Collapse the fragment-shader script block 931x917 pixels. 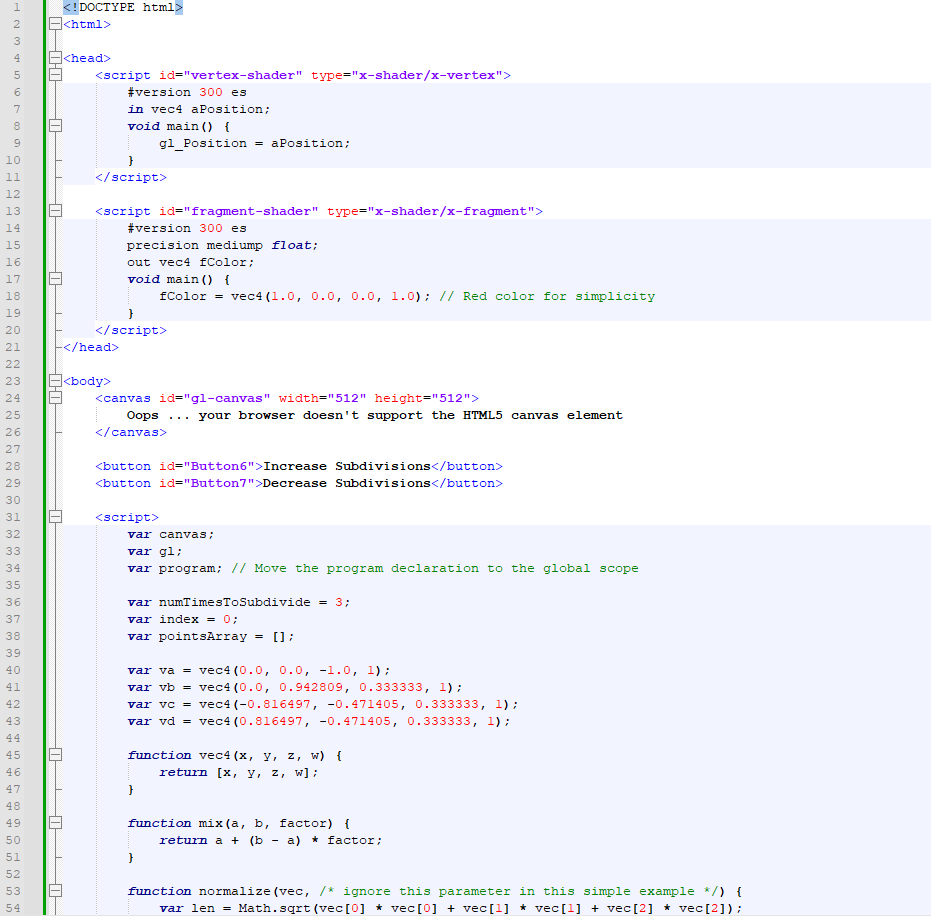click(55, 211)
